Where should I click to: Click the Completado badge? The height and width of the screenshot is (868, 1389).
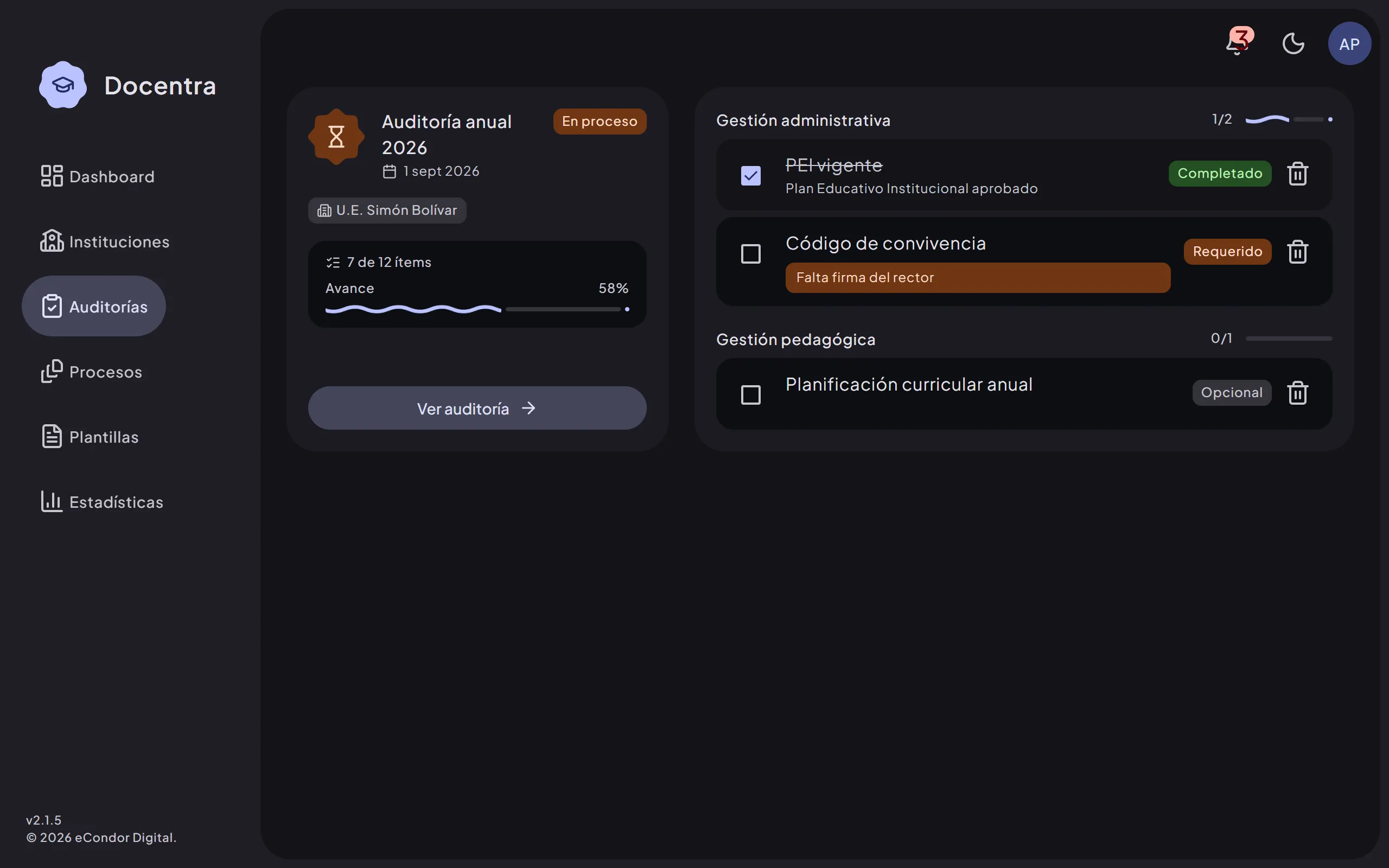tap(1220, 174)
